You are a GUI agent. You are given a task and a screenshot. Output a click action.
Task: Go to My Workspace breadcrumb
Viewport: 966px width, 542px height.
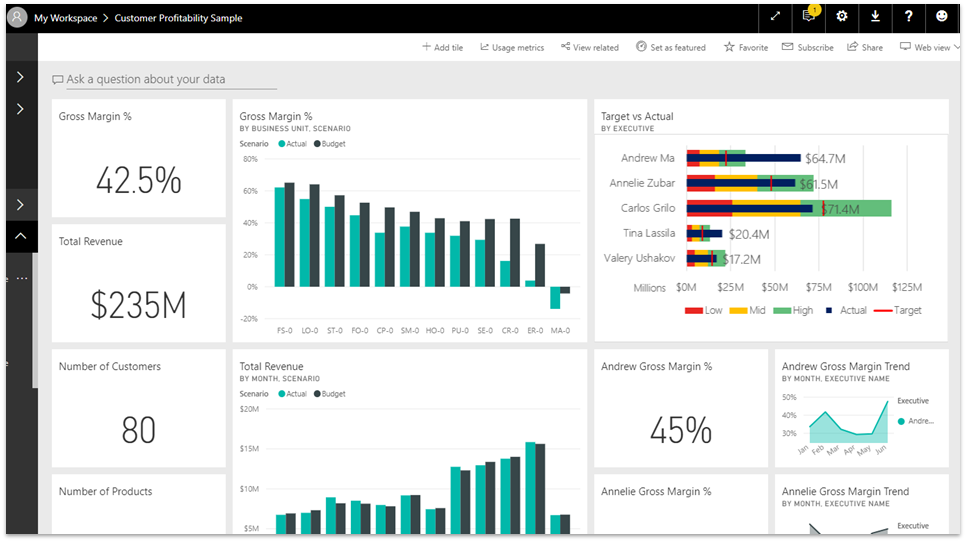(65, 18)
